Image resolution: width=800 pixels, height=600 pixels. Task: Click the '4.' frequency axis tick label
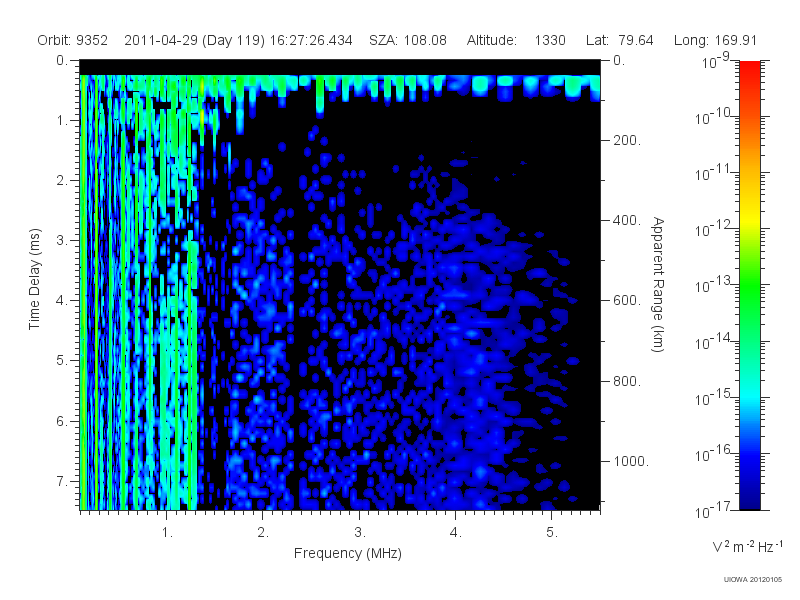coord(456,532)
